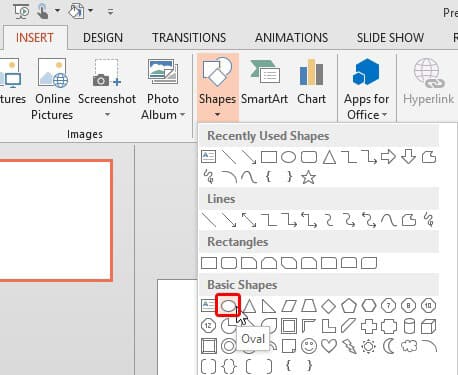Open the TRANSITIONS tab
This screenshot has width=458, height=375.
(189, 38)
